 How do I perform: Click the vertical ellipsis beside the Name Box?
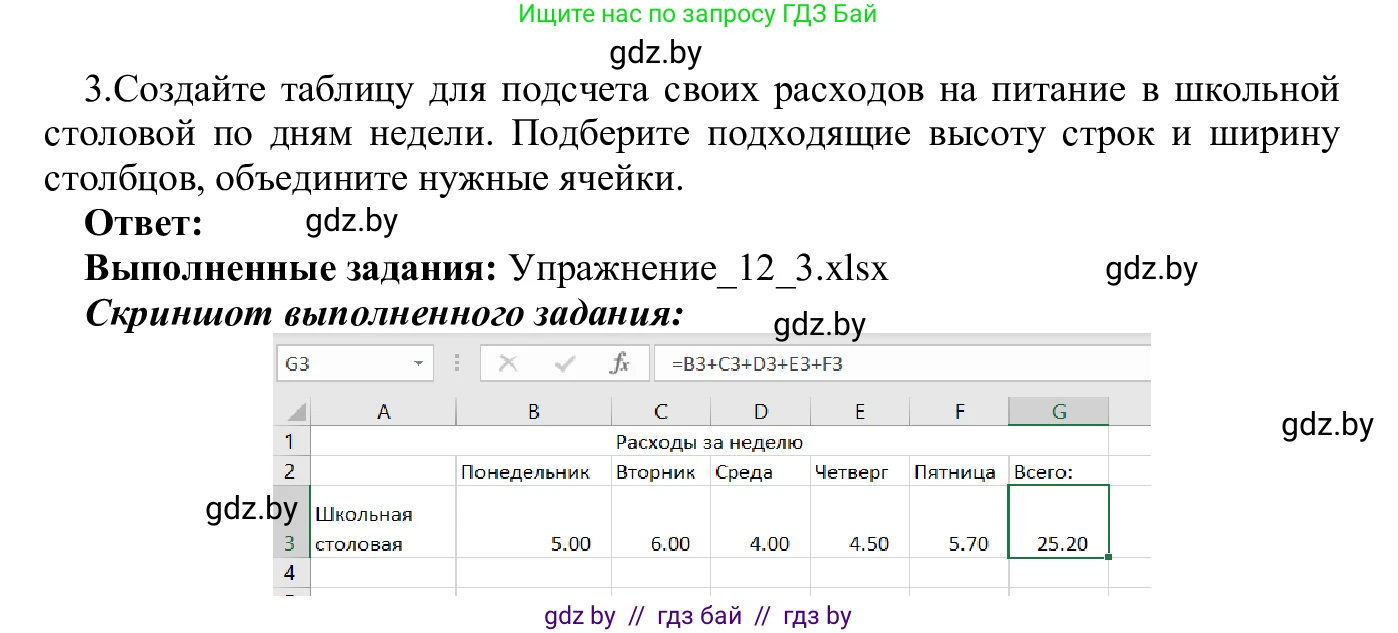click(457, 363)
